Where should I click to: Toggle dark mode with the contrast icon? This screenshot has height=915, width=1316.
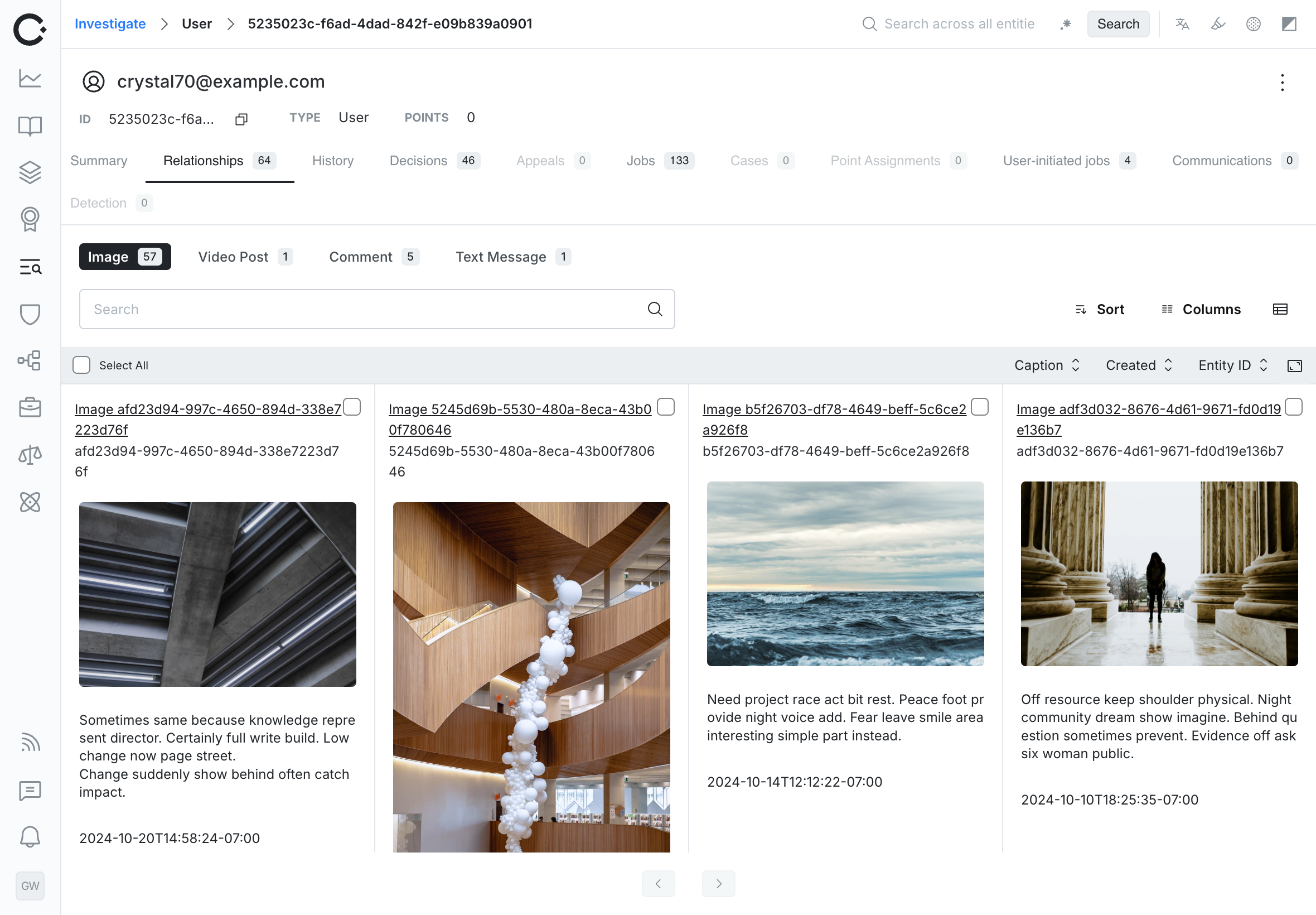tap(1290, 24)
